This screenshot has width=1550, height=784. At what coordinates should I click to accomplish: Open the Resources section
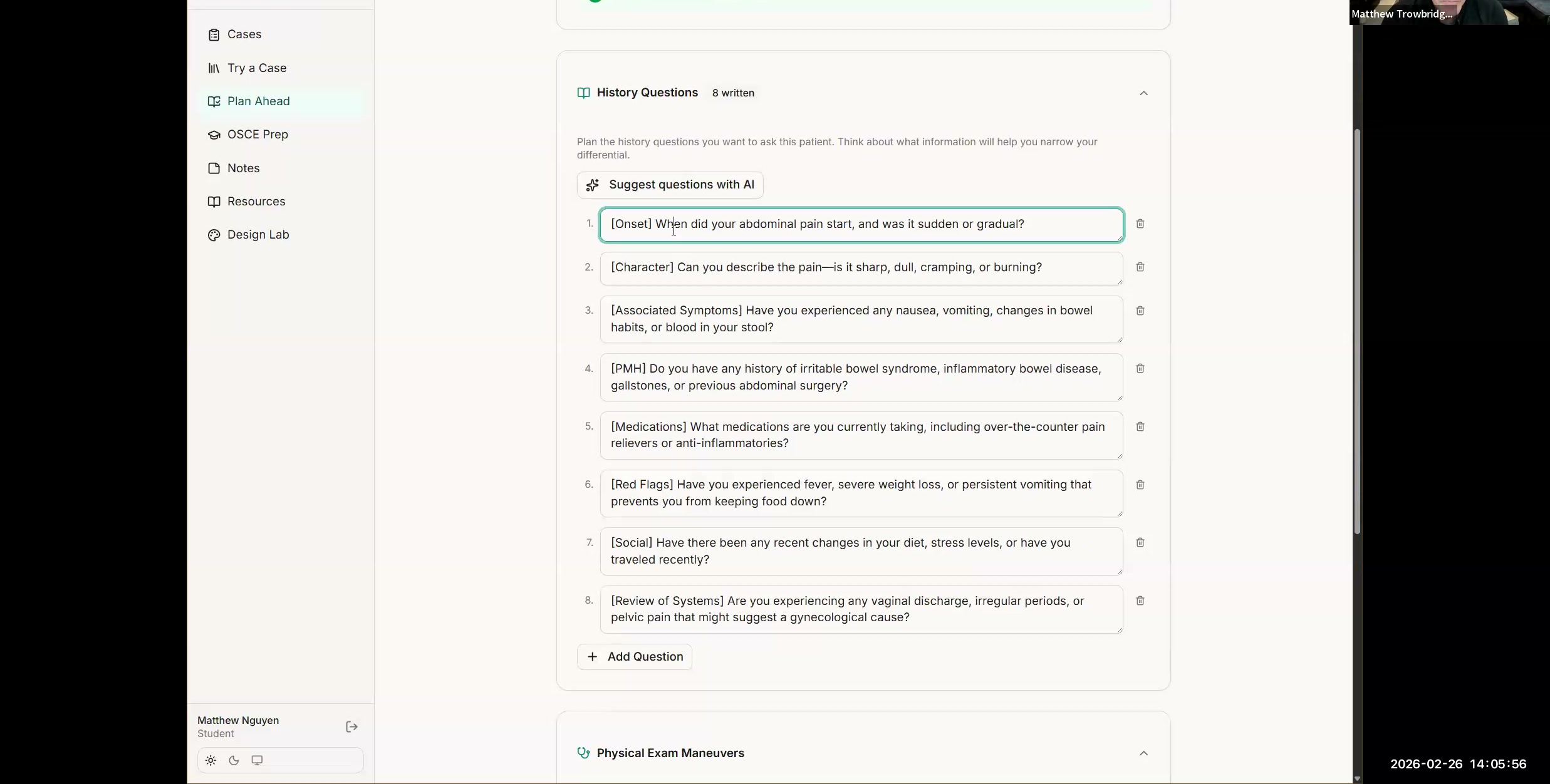(x=255, y=201)
